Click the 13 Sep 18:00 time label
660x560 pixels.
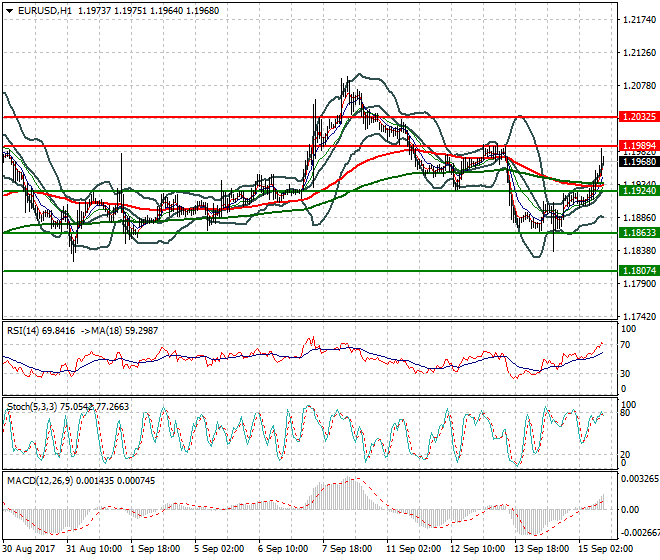tap(541, 549)
